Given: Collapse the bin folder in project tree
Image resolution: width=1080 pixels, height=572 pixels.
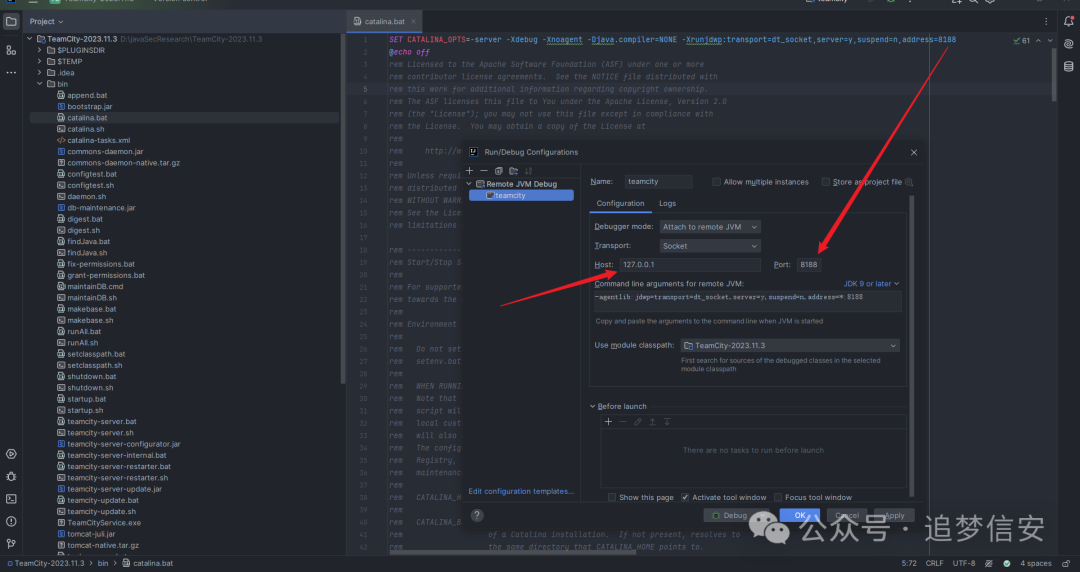Looking at the screenshot, I should (40, 84).
